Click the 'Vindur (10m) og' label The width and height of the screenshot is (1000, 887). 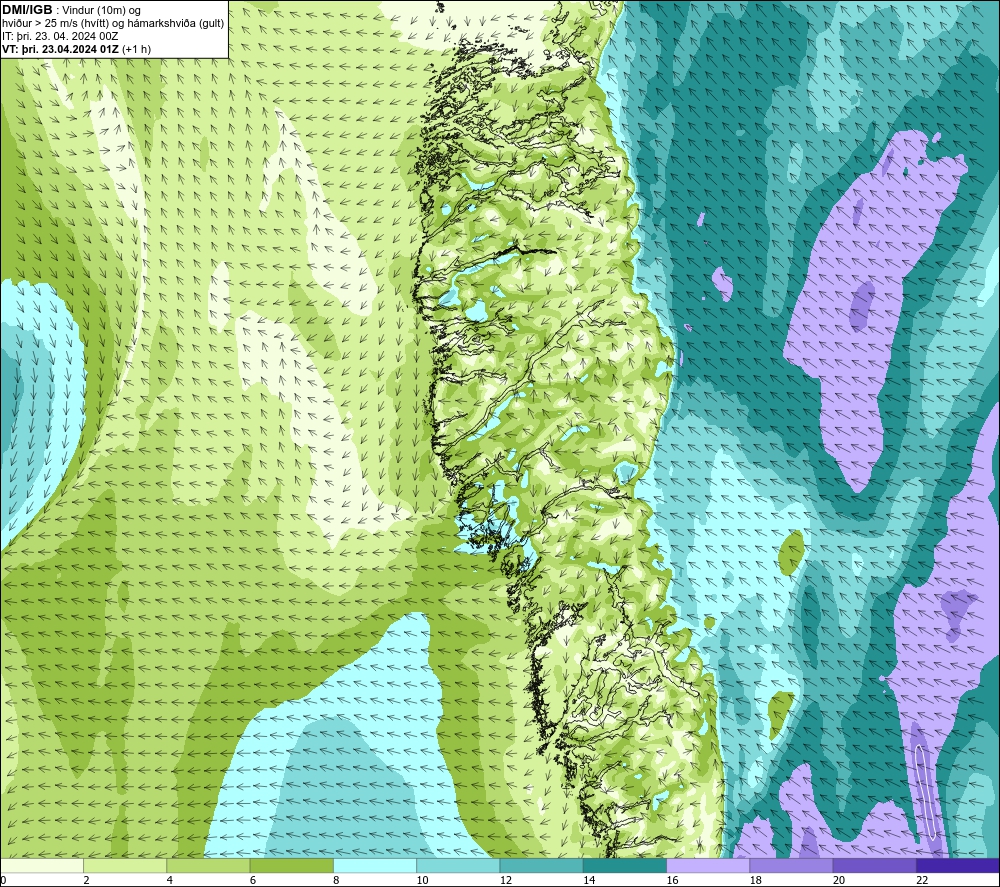(103, 11)
